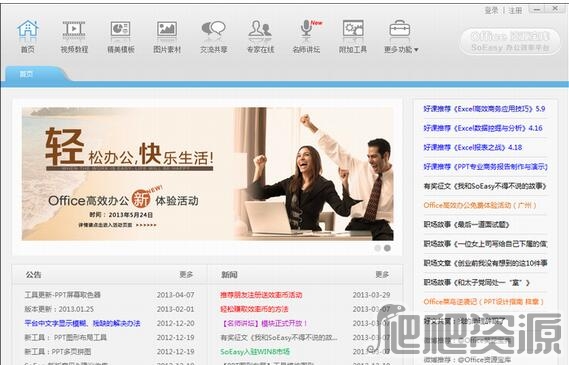Open 好课推荐 Excel数据挖掘与分析 4.16

483,128
